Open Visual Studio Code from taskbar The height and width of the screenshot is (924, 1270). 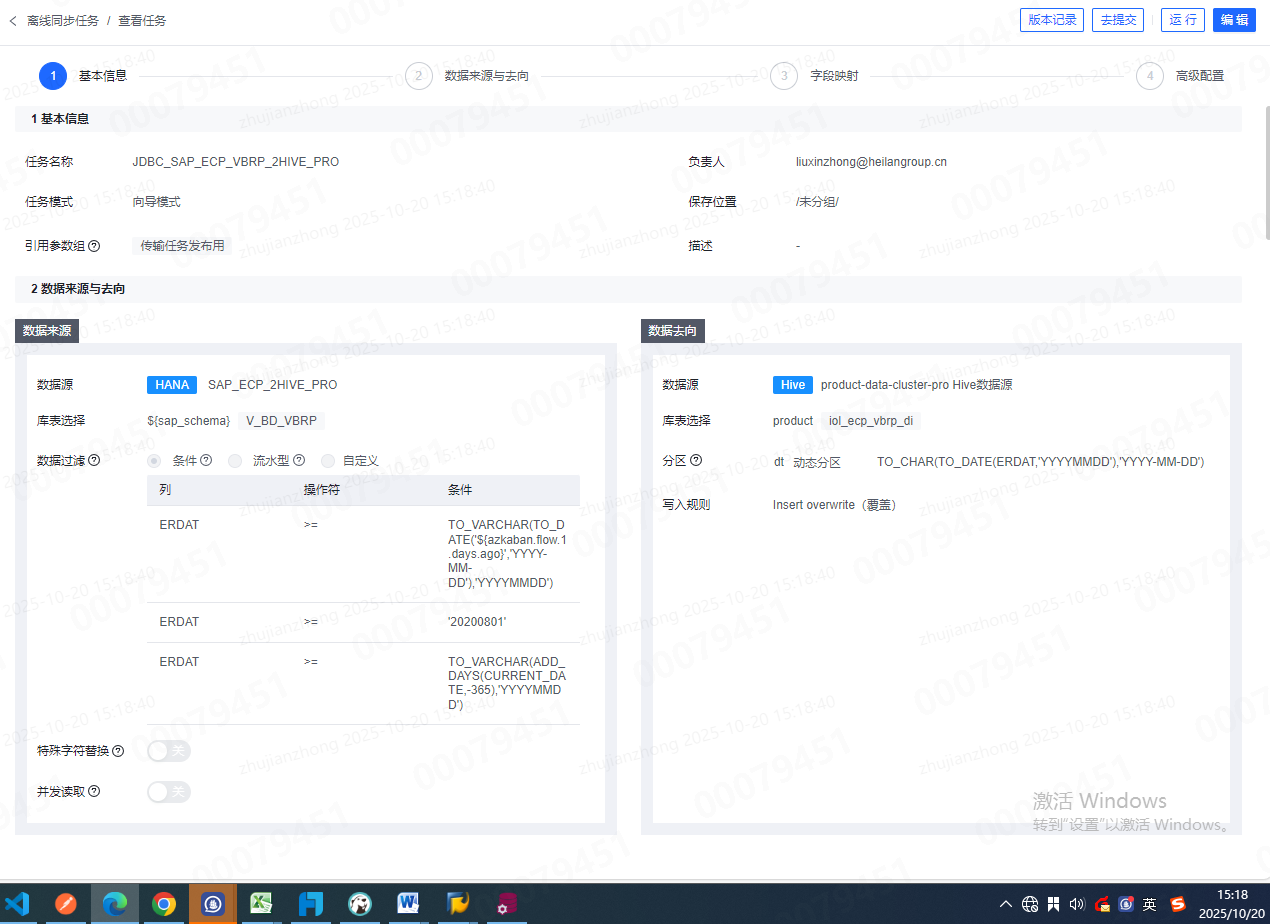click(x=18, y=904)
